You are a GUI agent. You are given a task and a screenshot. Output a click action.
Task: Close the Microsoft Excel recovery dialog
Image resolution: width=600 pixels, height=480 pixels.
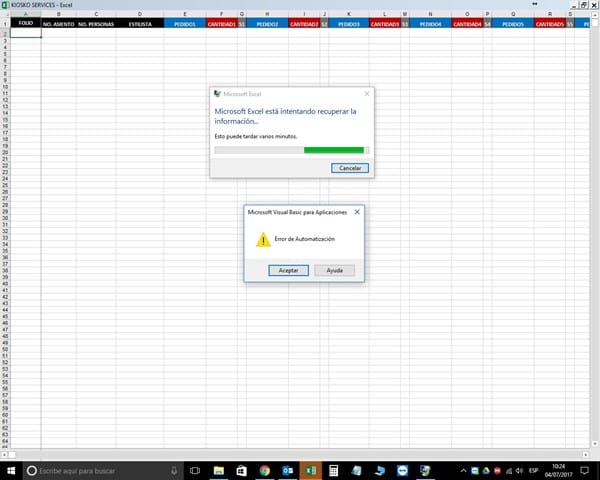point(367,94)
